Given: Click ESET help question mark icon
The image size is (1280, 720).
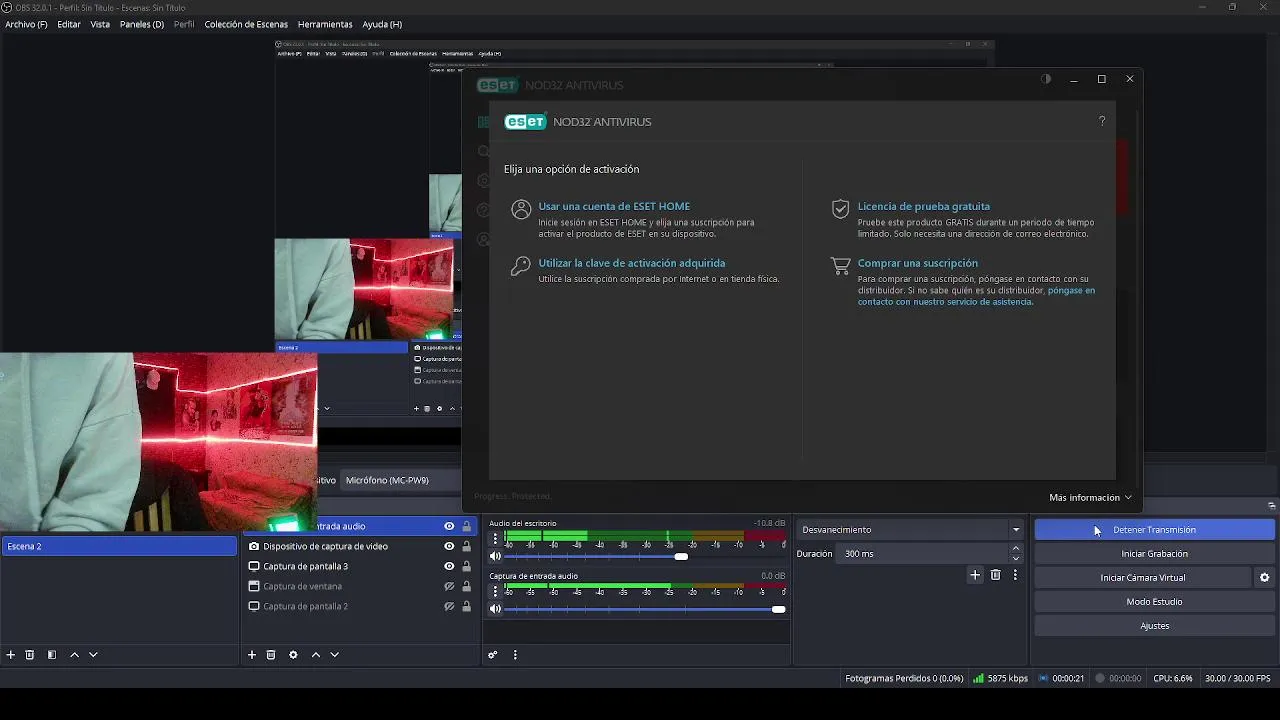Looking at the screenshot, I should pyautogui.click(x=1102, y=121).
